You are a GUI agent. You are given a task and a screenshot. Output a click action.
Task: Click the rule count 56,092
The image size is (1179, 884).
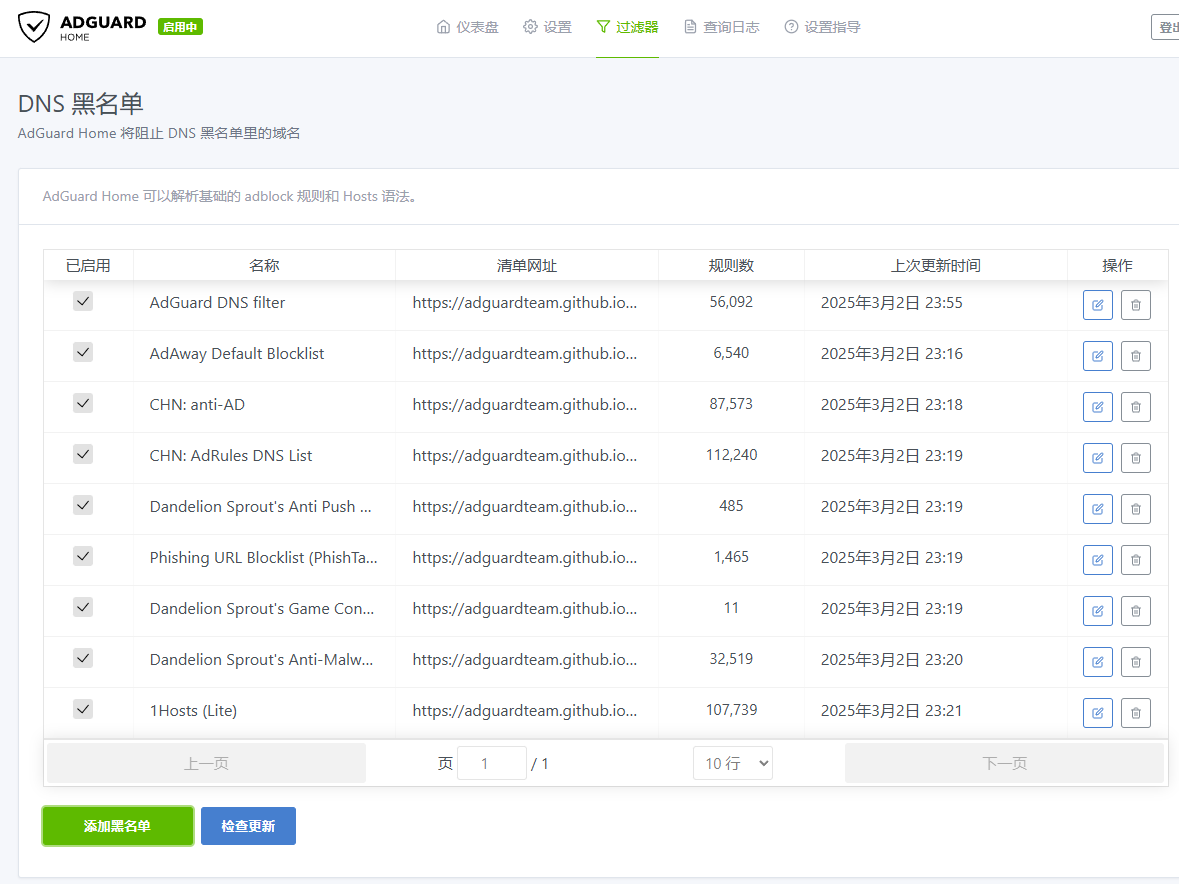pyautogui.click(x=731, y=301)
